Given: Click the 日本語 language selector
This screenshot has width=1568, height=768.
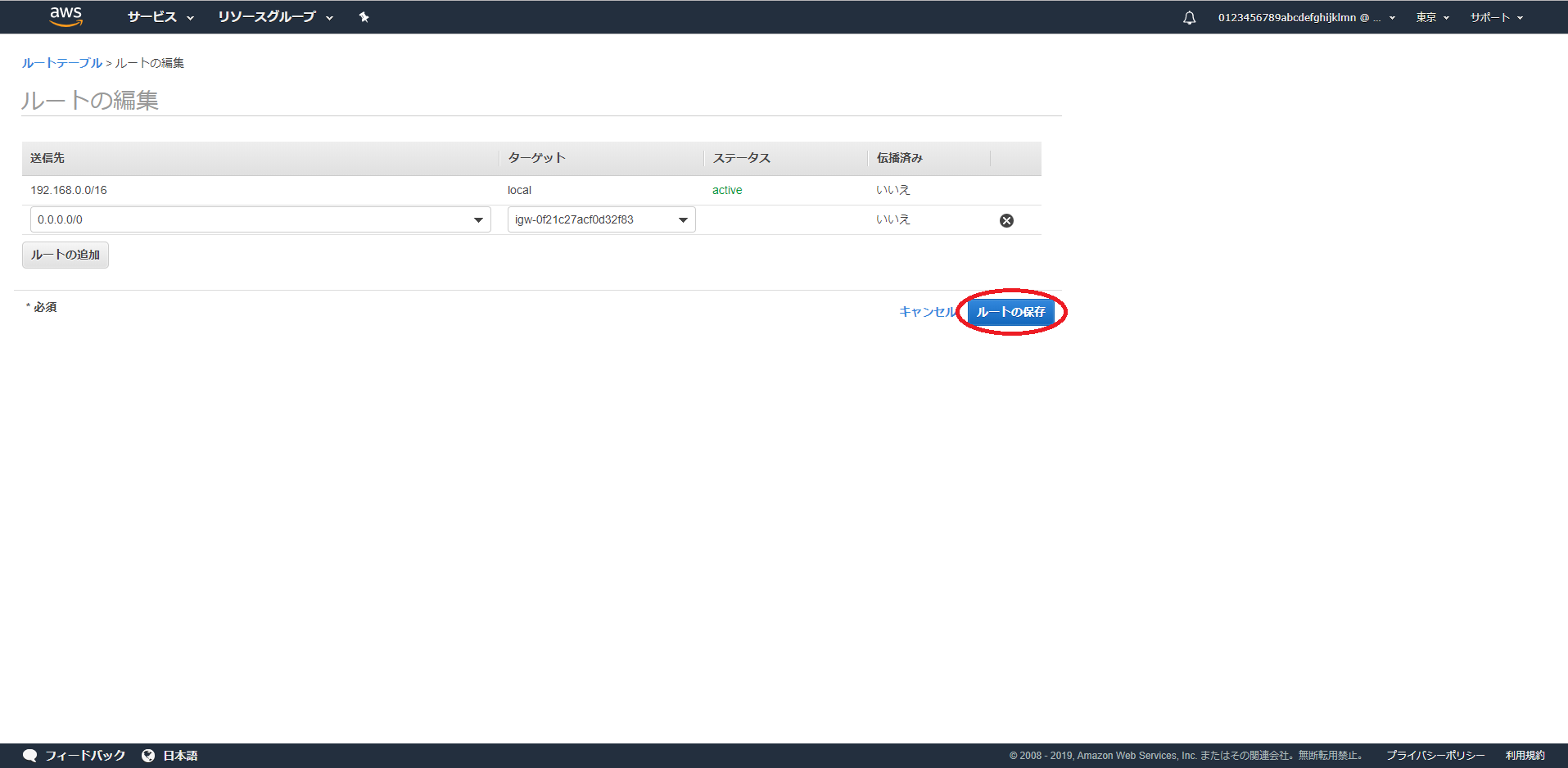Looking at the screenshot, I should click(x=180, y=755).
